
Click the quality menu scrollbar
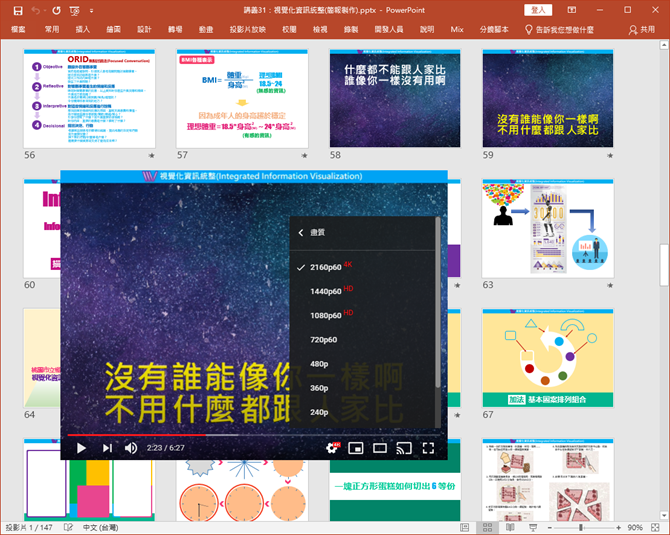[x=438, y=303]
